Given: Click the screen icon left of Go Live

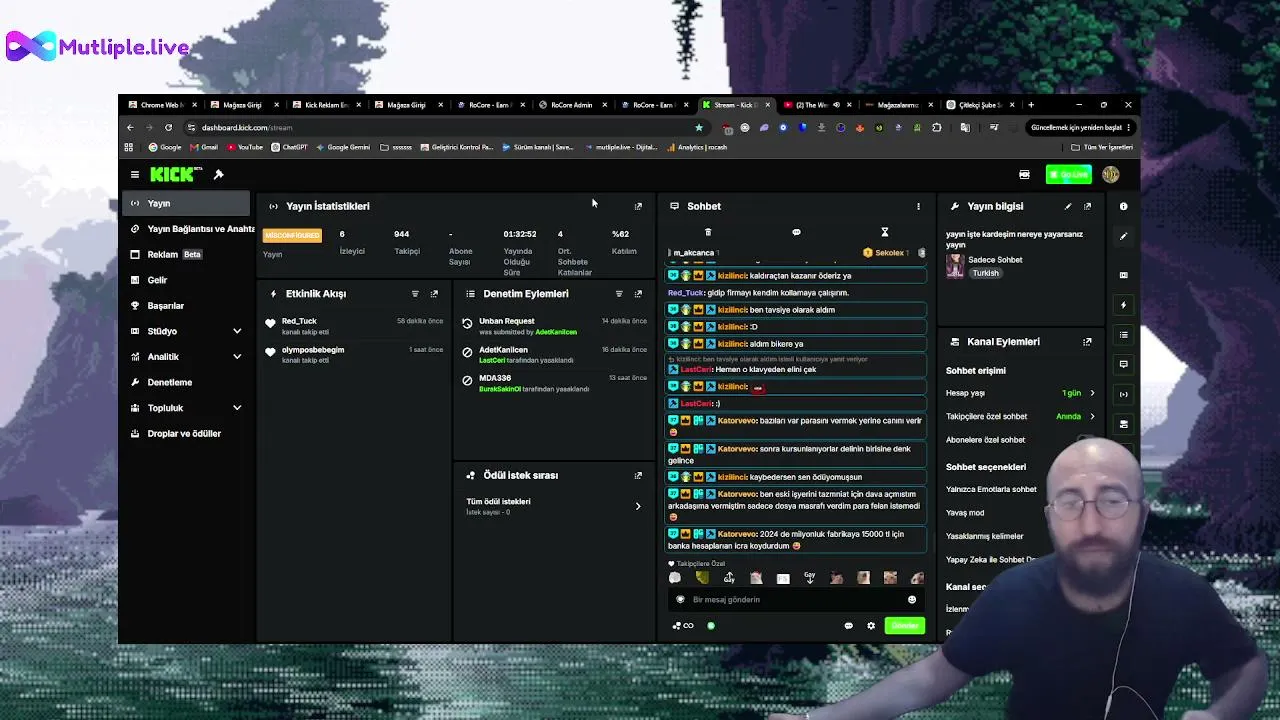Looking at the screenshot, I should (x=1024, y=175).
